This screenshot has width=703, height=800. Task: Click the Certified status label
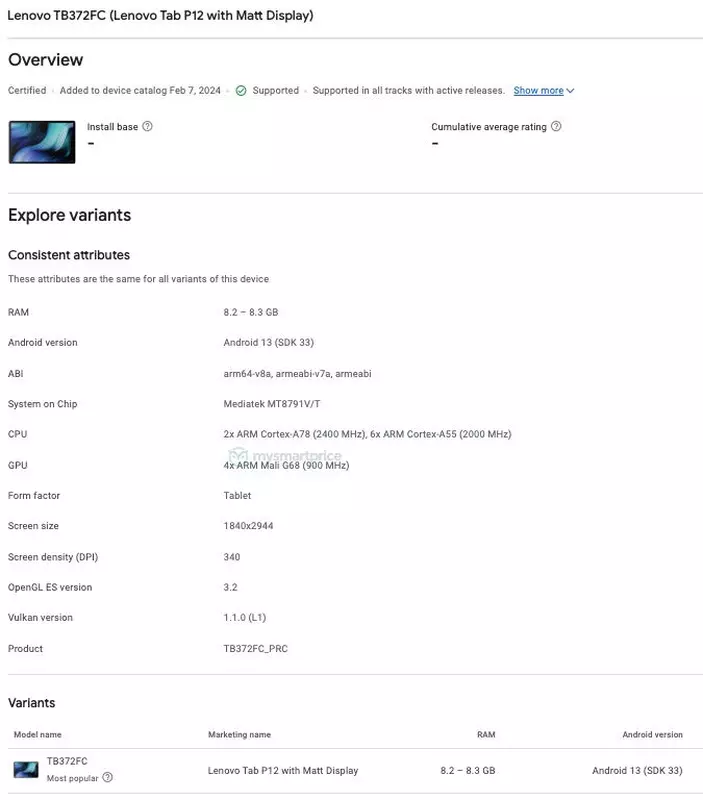point(27,90)
